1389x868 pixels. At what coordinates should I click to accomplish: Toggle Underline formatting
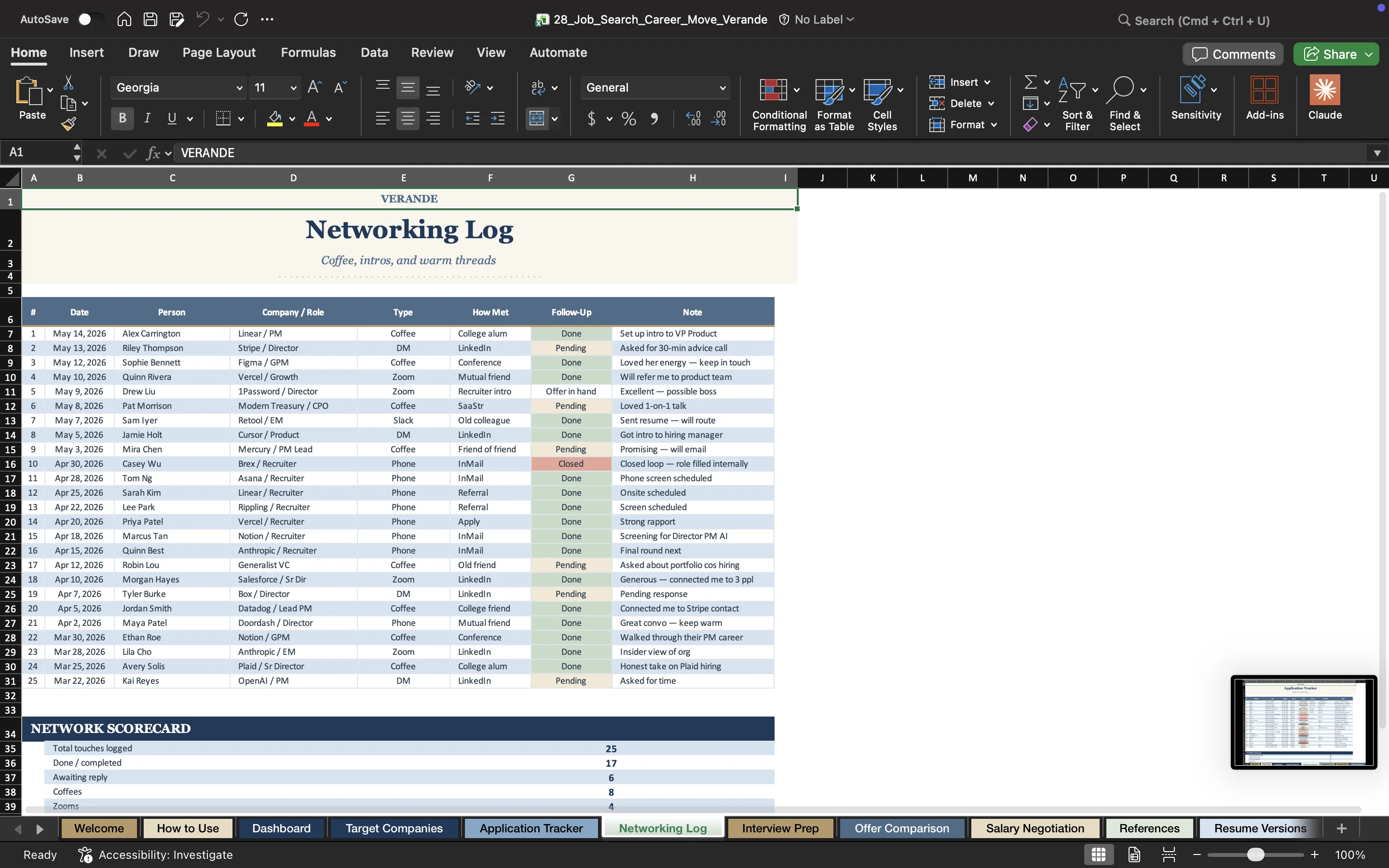(x=172, y=119)
